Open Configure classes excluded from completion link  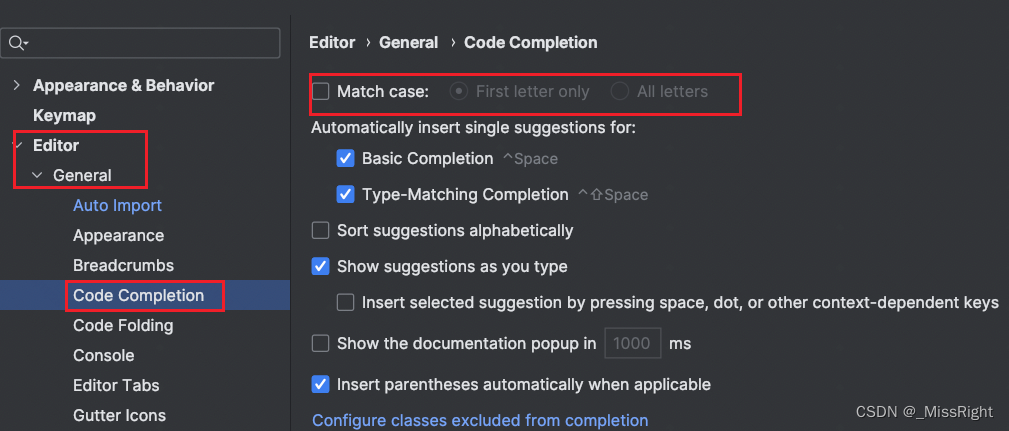480,421
